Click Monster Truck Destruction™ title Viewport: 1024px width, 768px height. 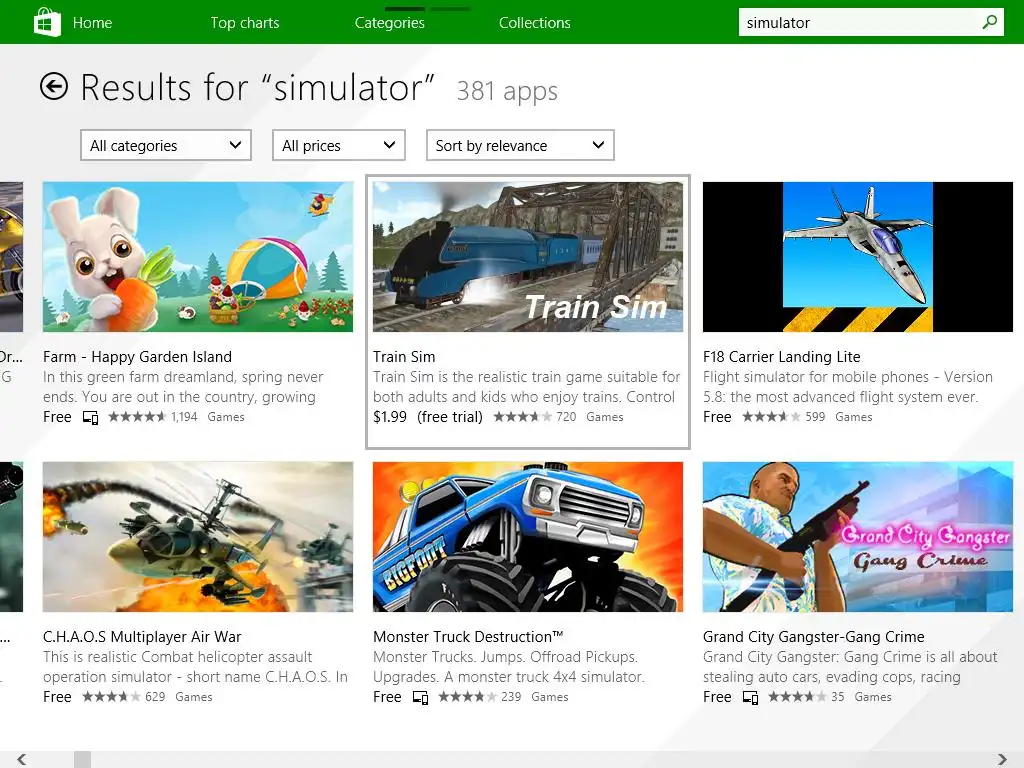click(468, 637)
